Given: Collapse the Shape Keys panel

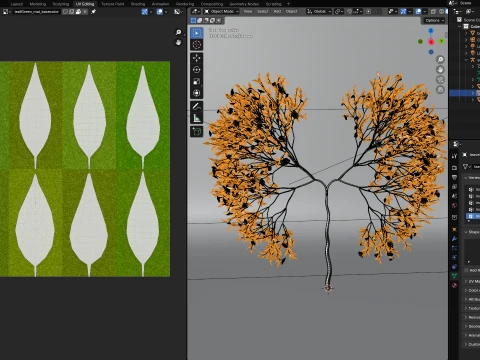Looking at the screenshot, I should [472, 232].
